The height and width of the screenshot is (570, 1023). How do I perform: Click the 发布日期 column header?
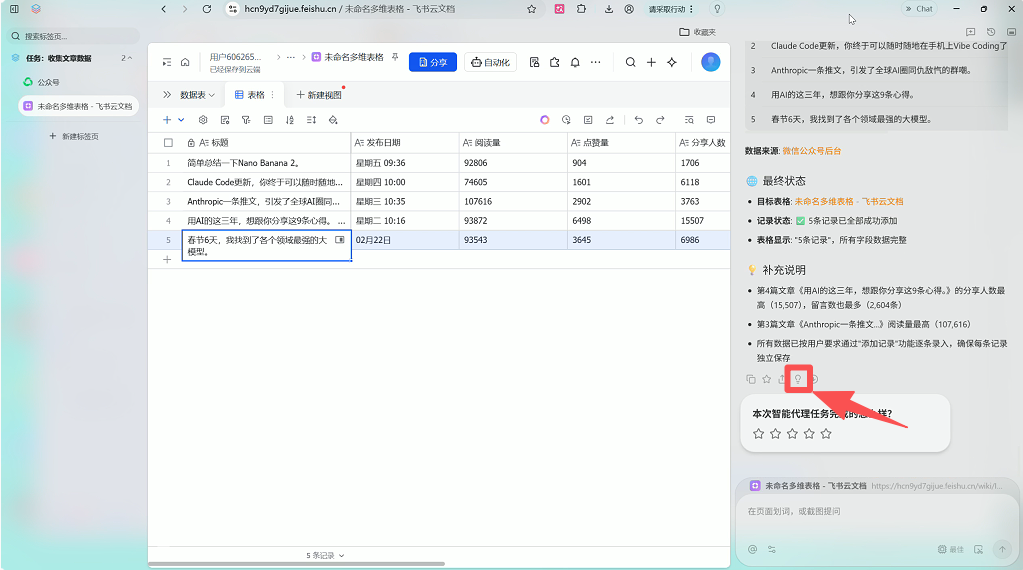405,143
